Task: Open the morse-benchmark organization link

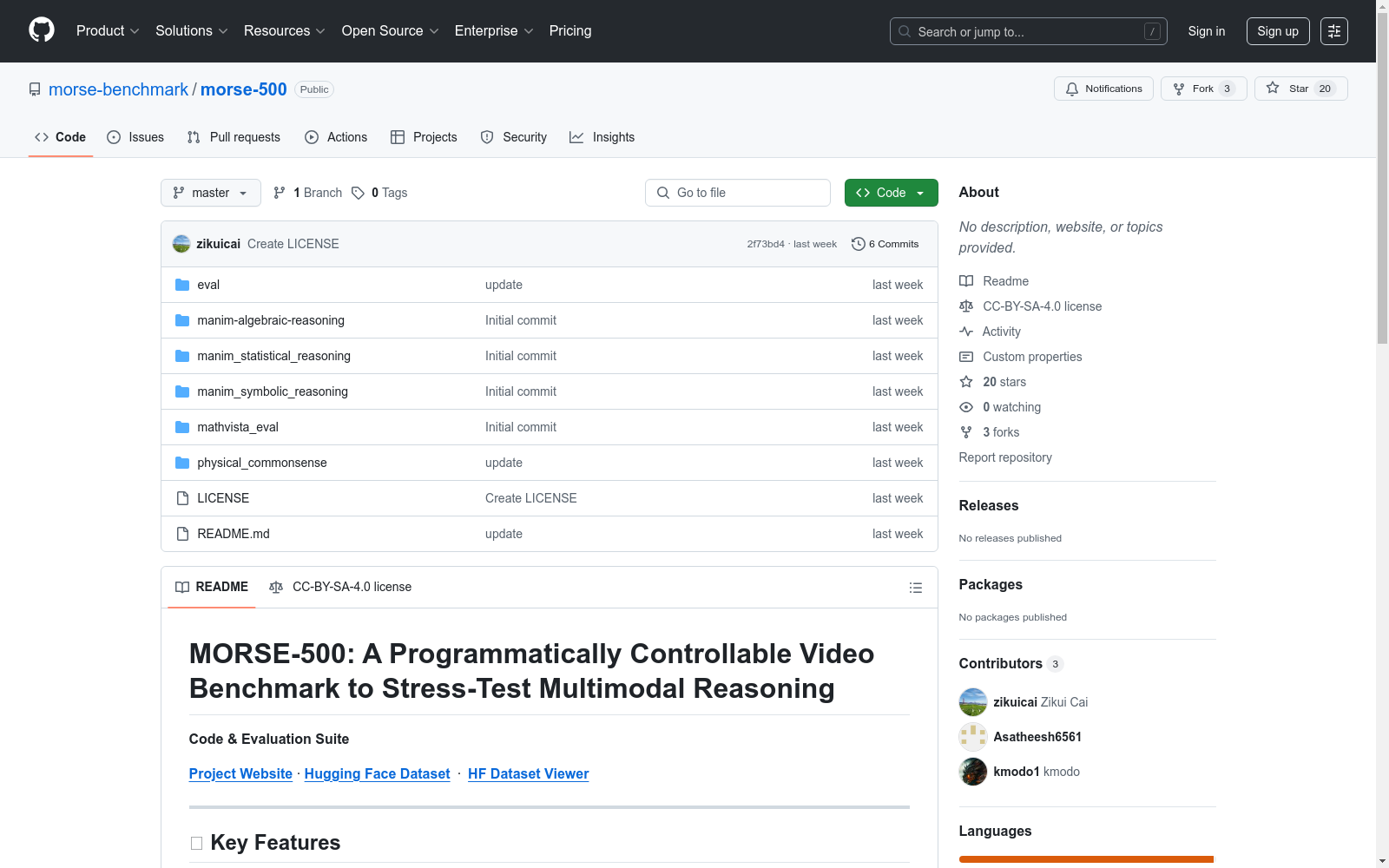Action: [118, 89]
